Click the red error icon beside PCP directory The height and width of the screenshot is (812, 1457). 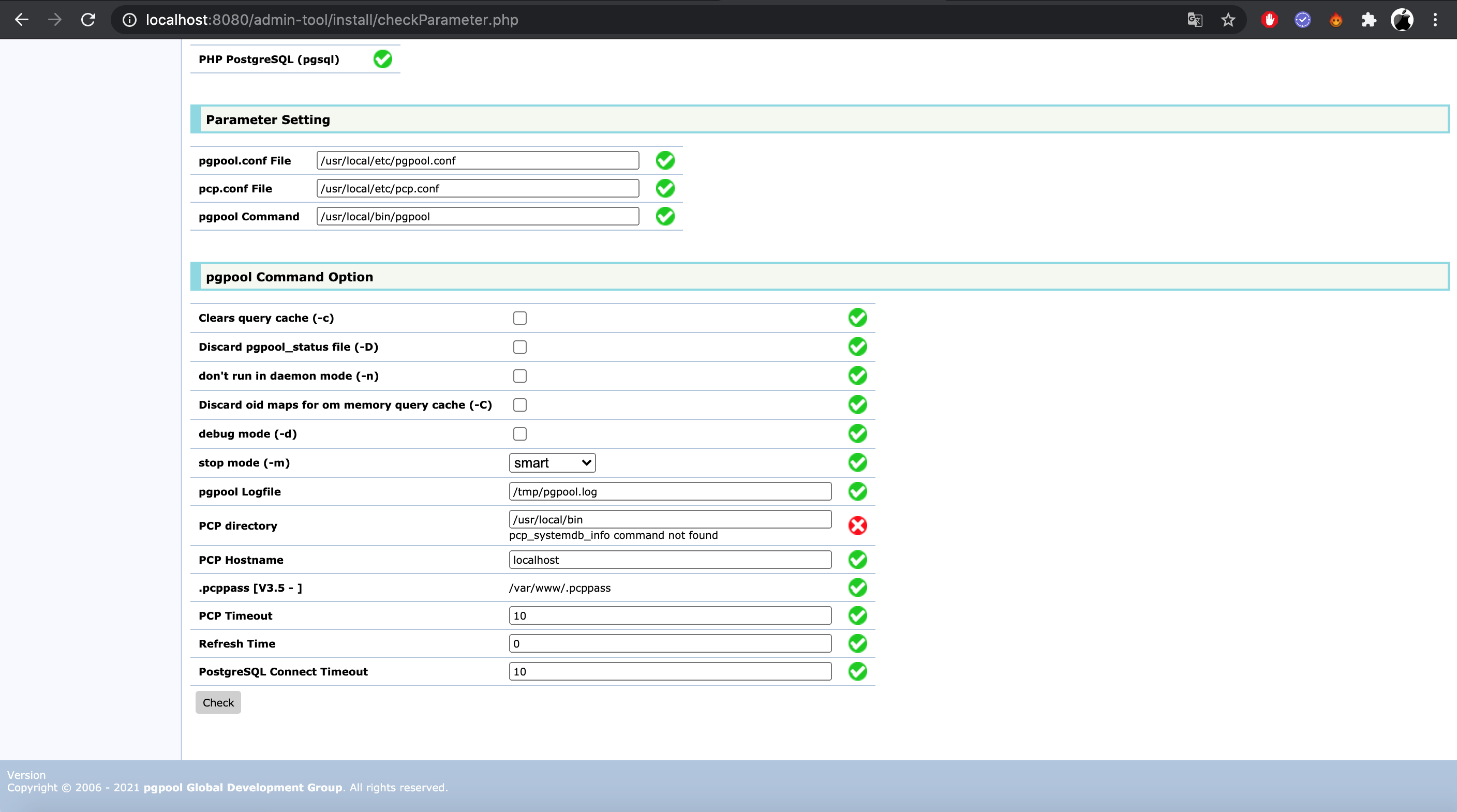point(857,525)
